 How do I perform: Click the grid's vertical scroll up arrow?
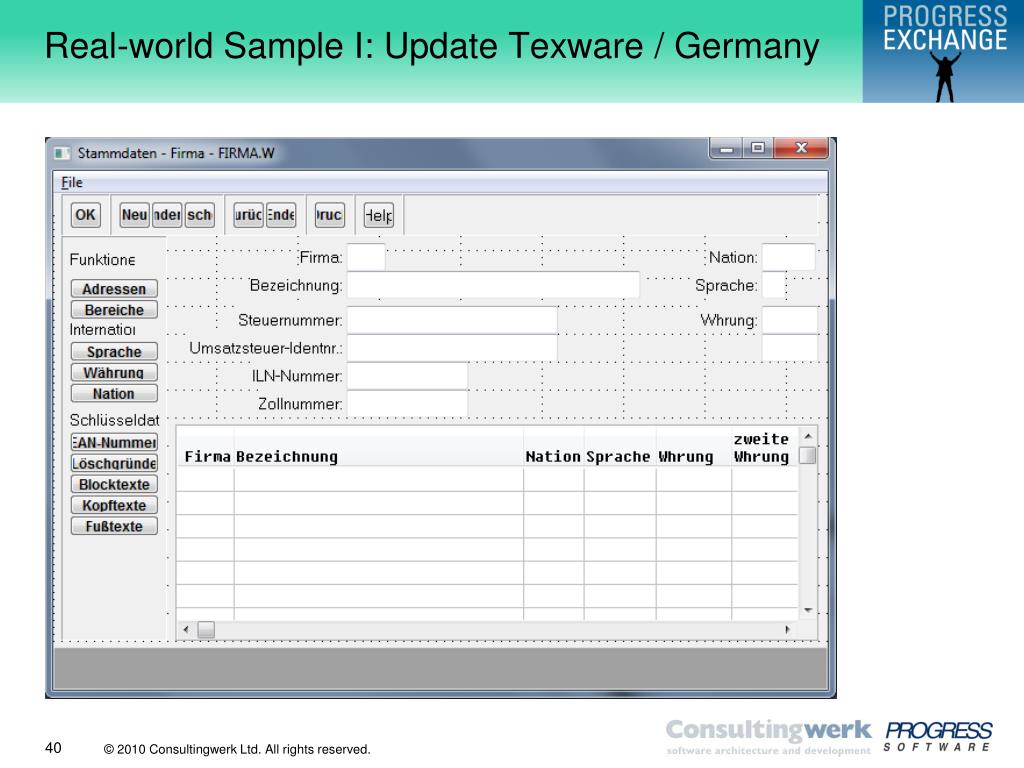click(808, 436)
